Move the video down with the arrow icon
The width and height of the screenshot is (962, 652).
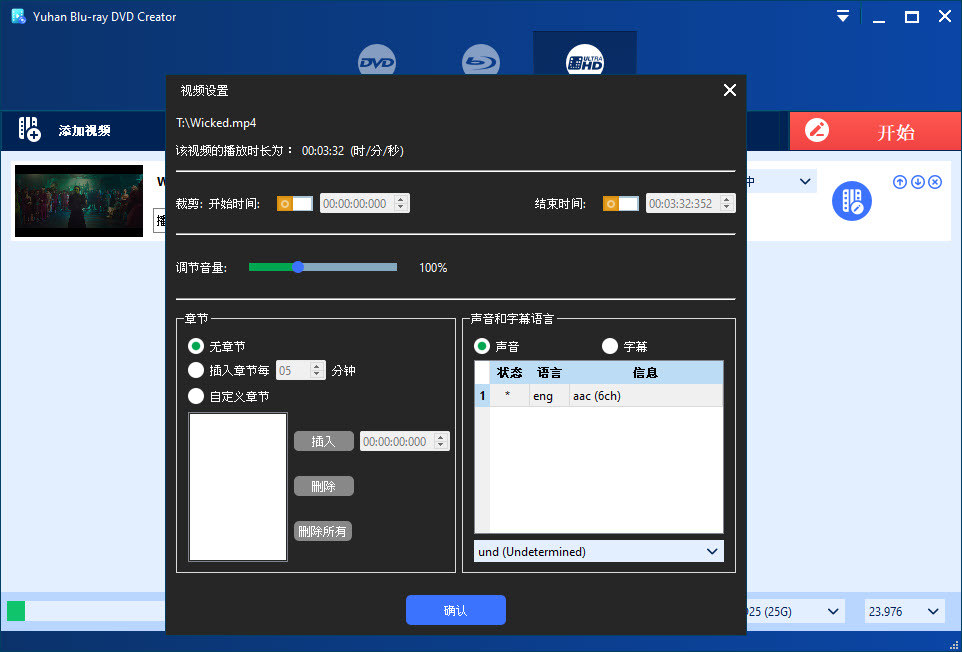[917, 182]
